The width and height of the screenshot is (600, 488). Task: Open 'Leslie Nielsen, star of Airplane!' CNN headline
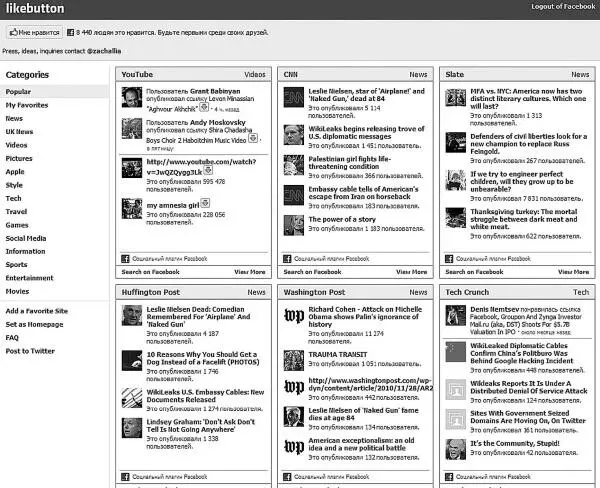click(x=367, y=95)
